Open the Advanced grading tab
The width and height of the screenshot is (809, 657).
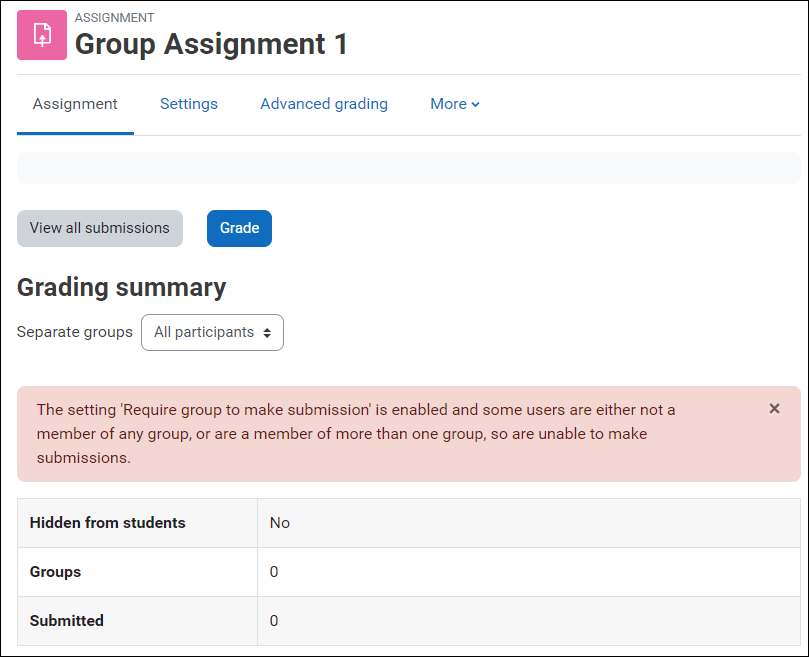click(323, 103)
